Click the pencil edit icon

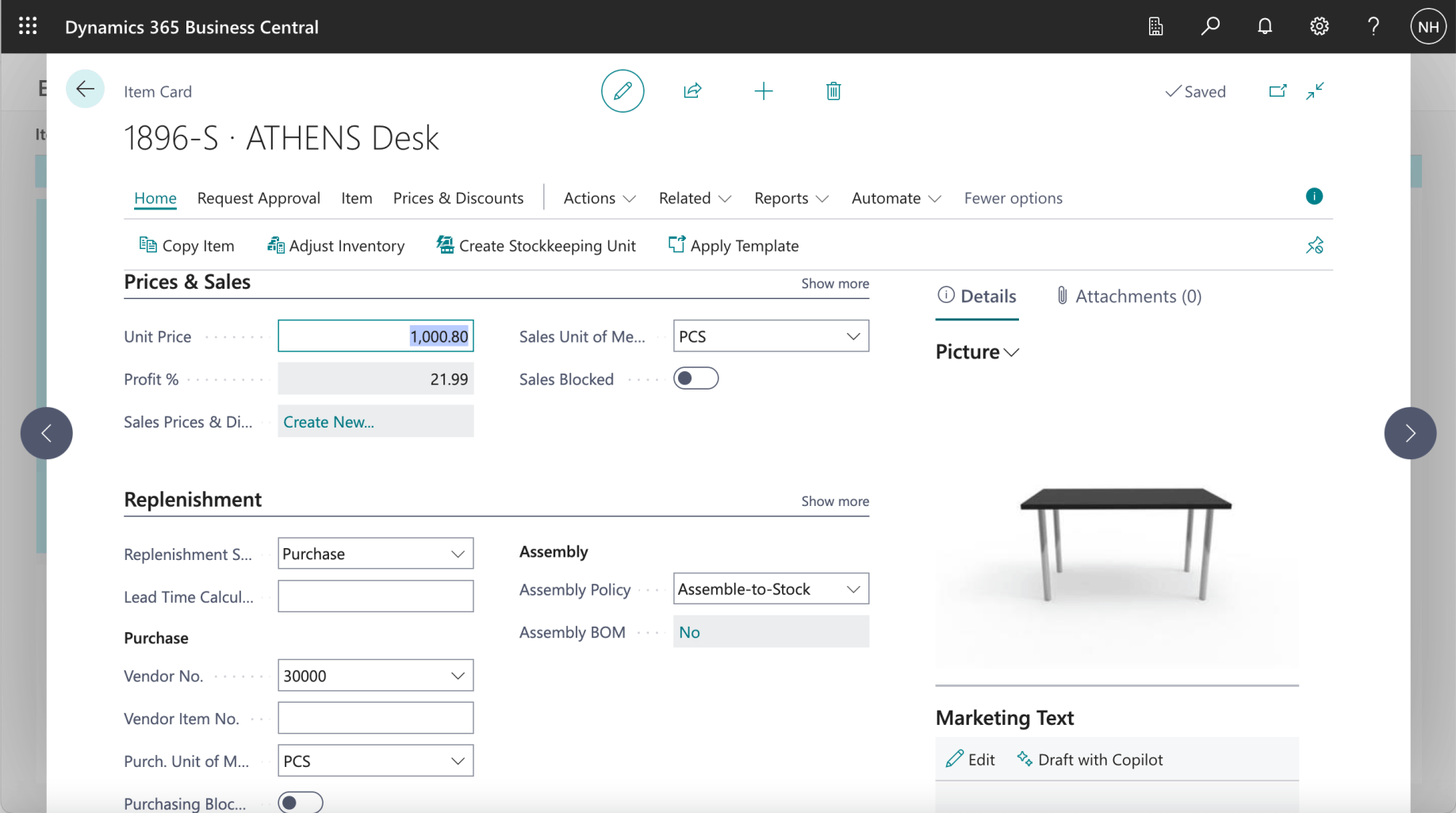[623, 90]
